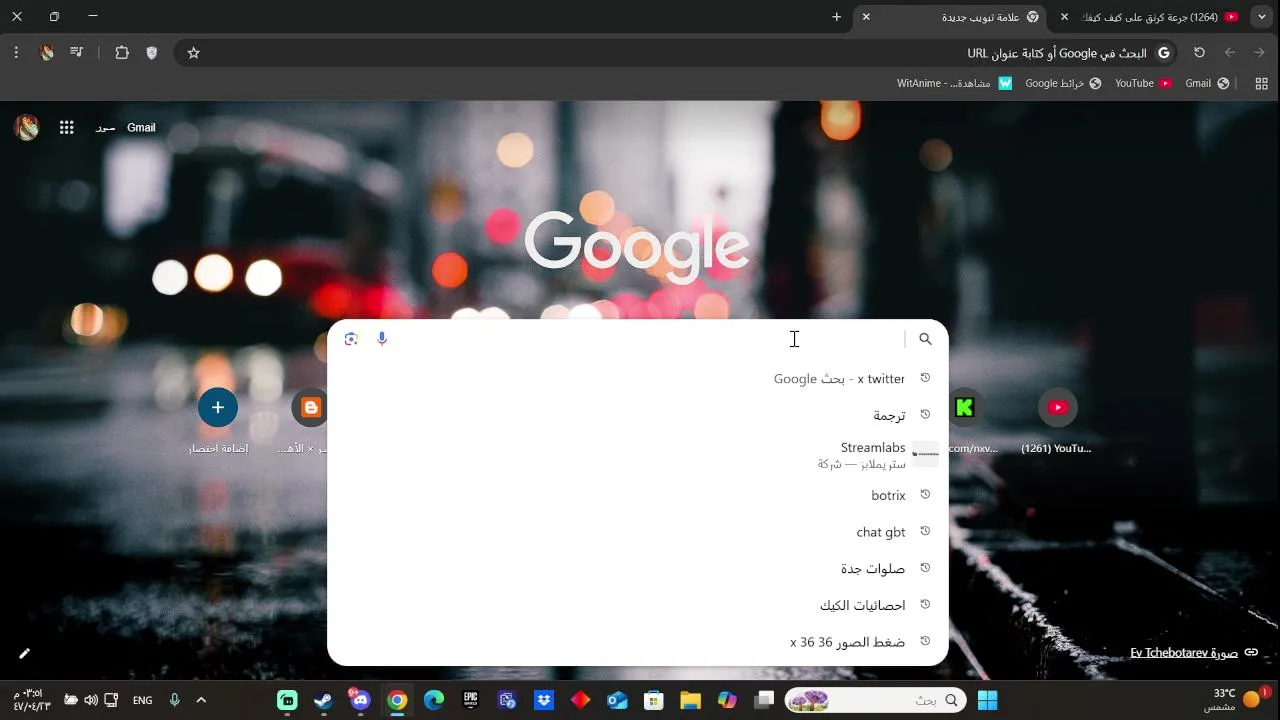The image size is (1280, 720).
Task: Select the botrix search suggestion
Action: [638, 495]
